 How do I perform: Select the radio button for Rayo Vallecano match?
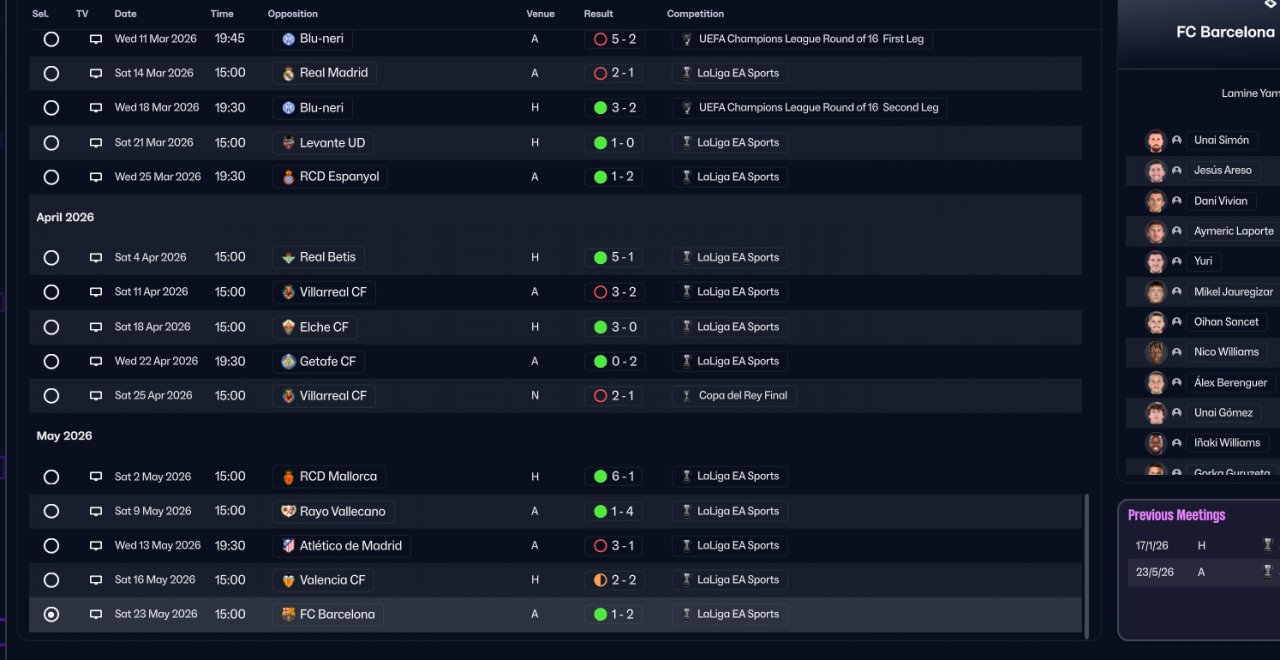(51, 511)
